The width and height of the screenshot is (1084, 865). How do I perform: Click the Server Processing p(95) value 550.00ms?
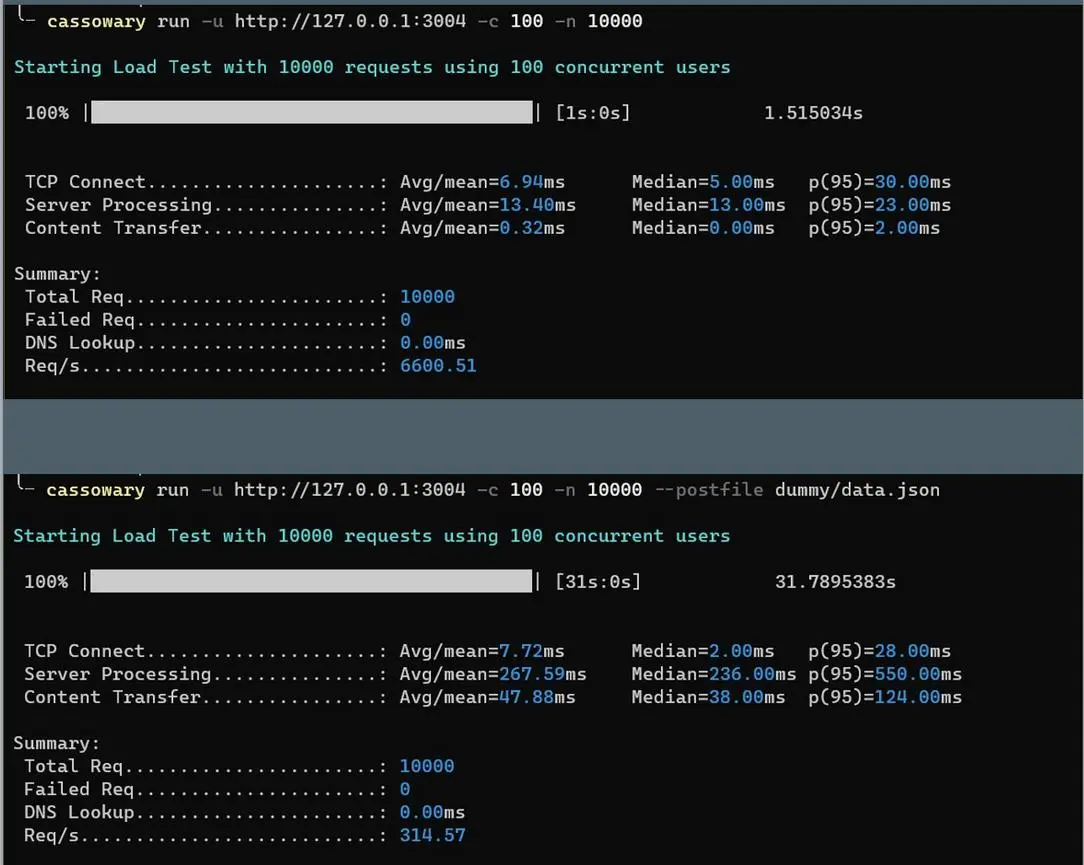pyautogui.click(x=918, y=673)
